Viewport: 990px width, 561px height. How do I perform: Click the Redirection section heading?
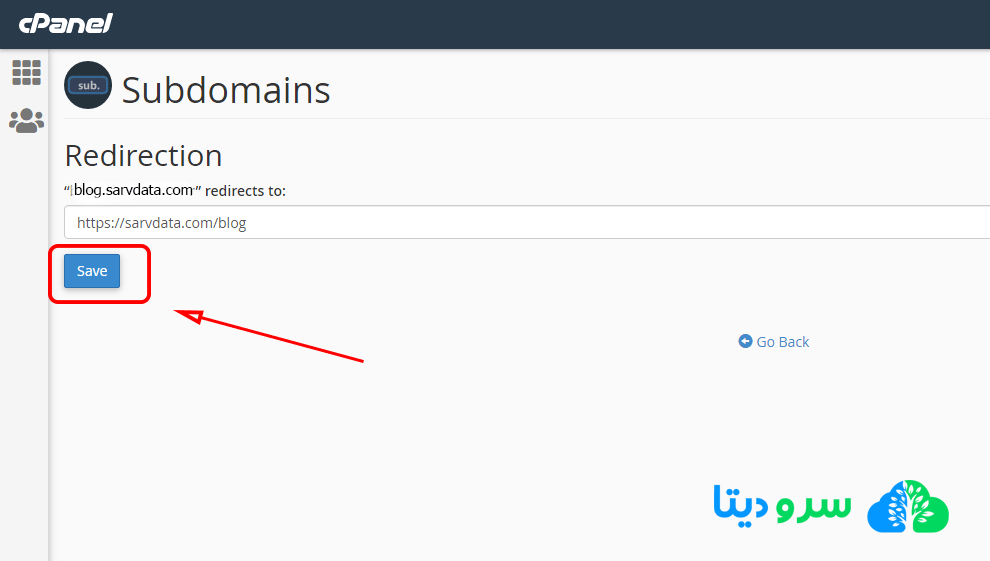tap(143, 155)
